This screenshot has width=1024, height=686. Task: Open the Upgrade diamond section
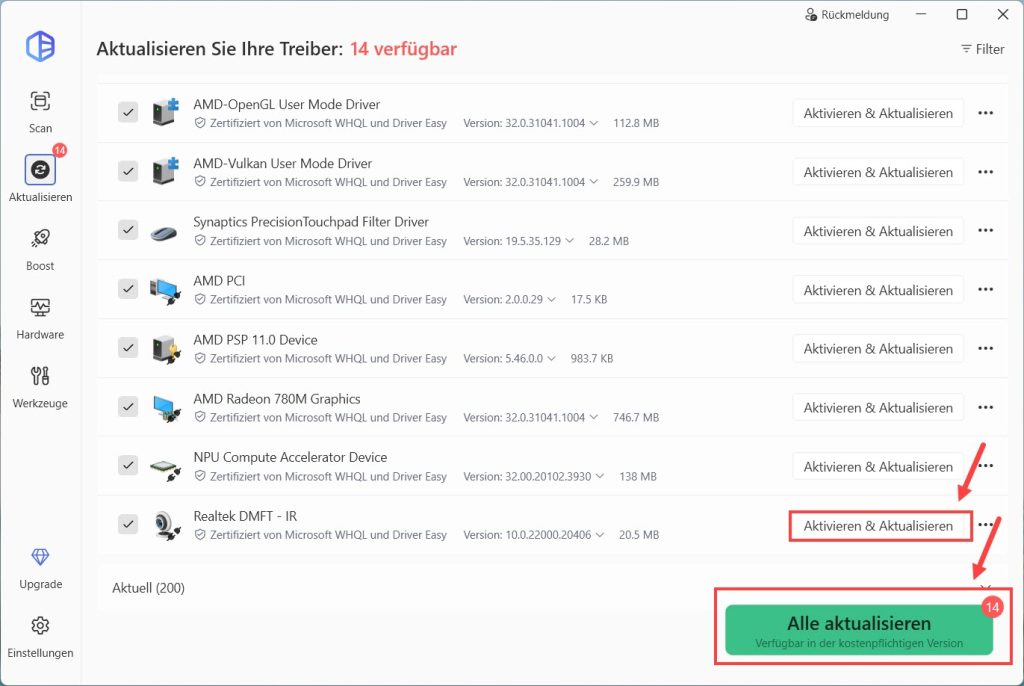click(40, 568)
